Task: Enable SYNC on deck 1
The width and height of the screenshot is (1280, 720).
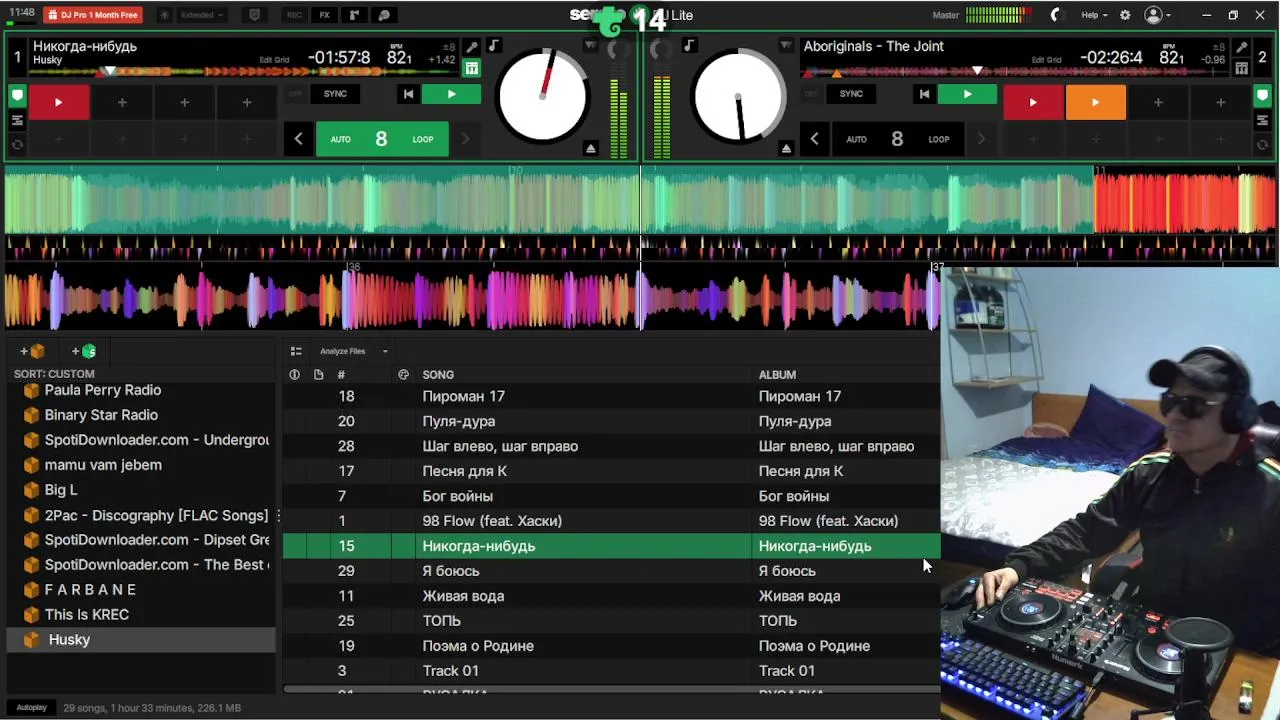Action: click(335, 94)
